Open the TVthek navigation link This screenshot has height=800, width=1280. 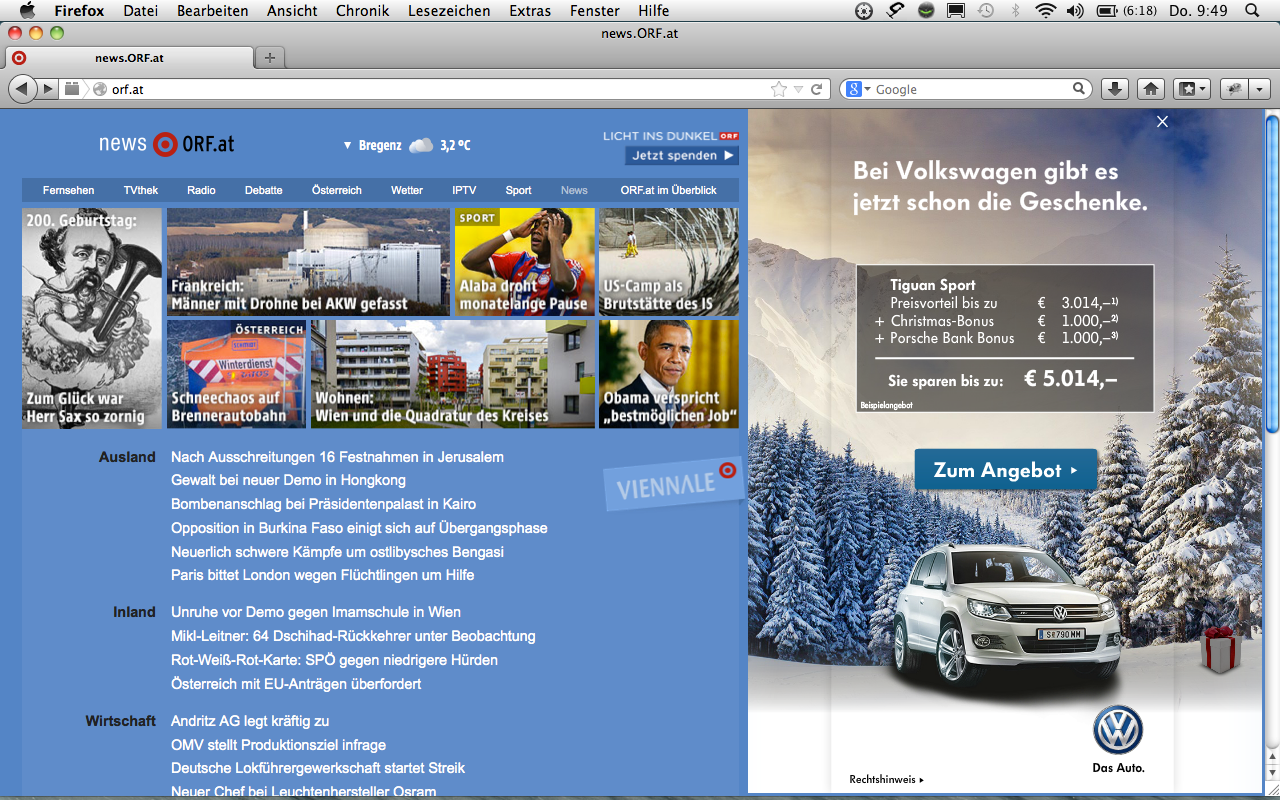141,190
